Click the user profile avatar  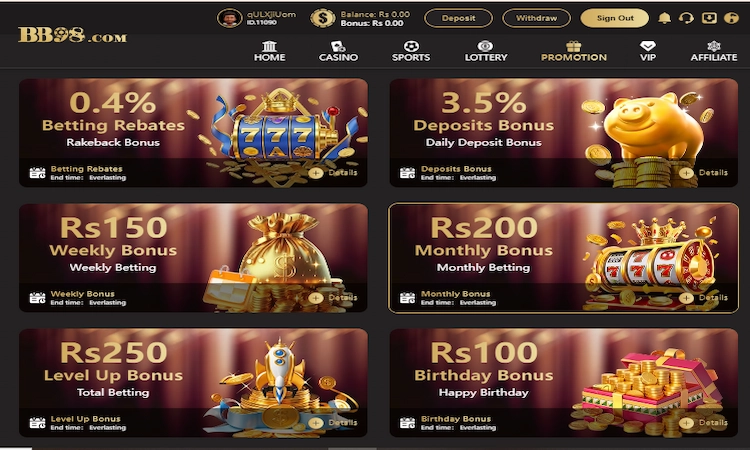[229, 18]
